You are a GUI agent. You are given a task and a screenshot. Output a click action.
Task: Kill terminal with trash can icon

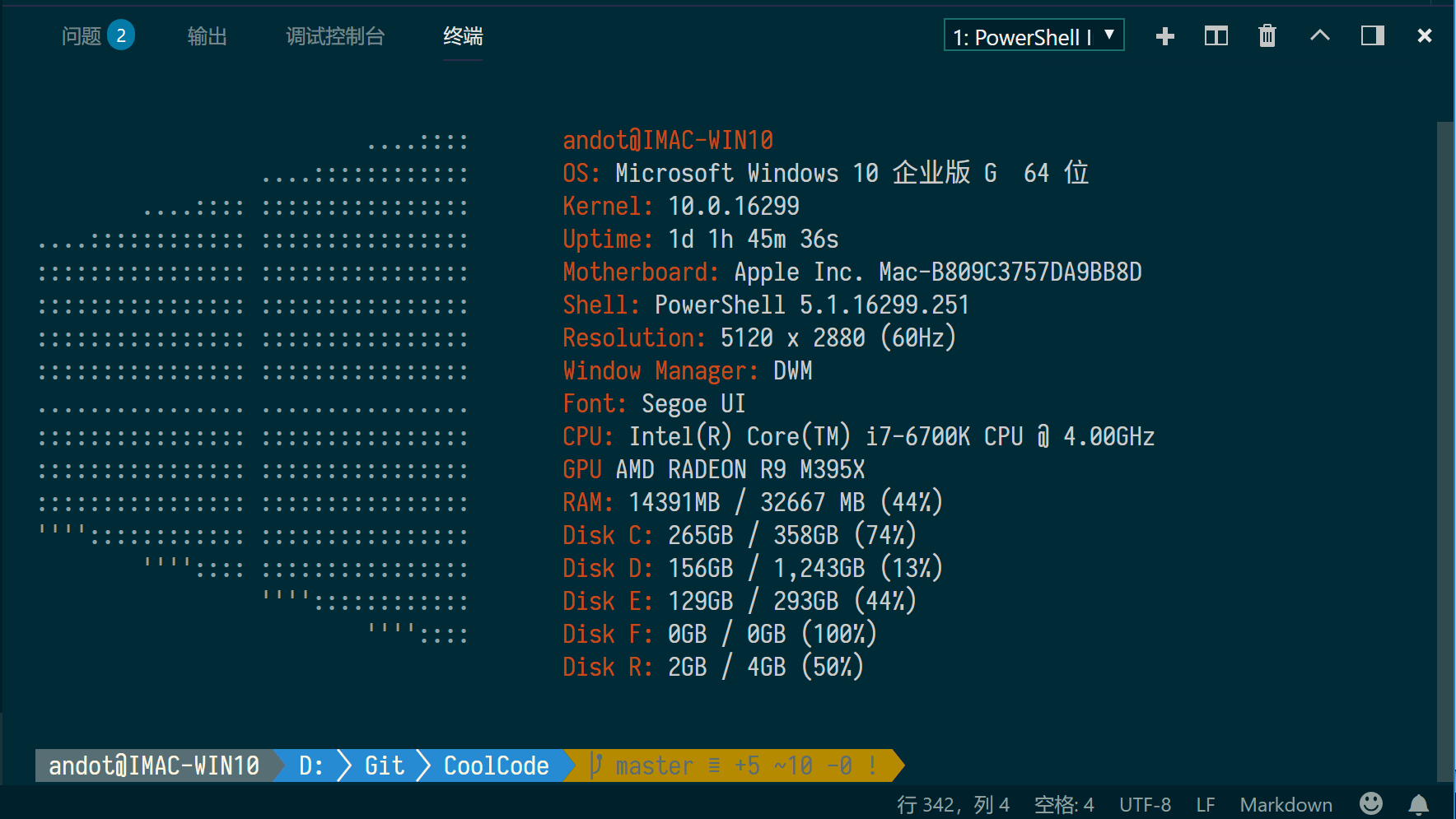(1267, 36)
